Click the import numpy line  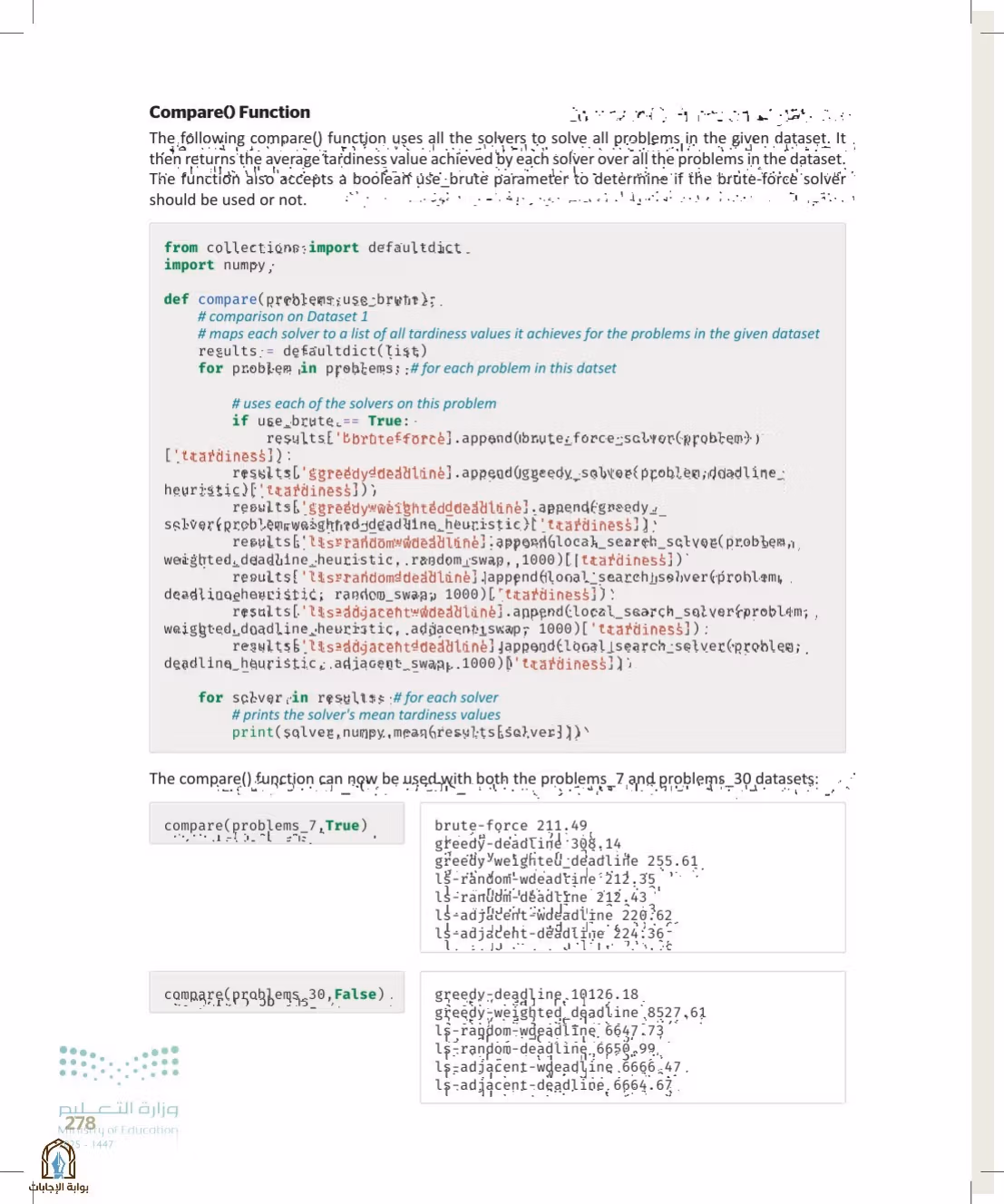216,265
